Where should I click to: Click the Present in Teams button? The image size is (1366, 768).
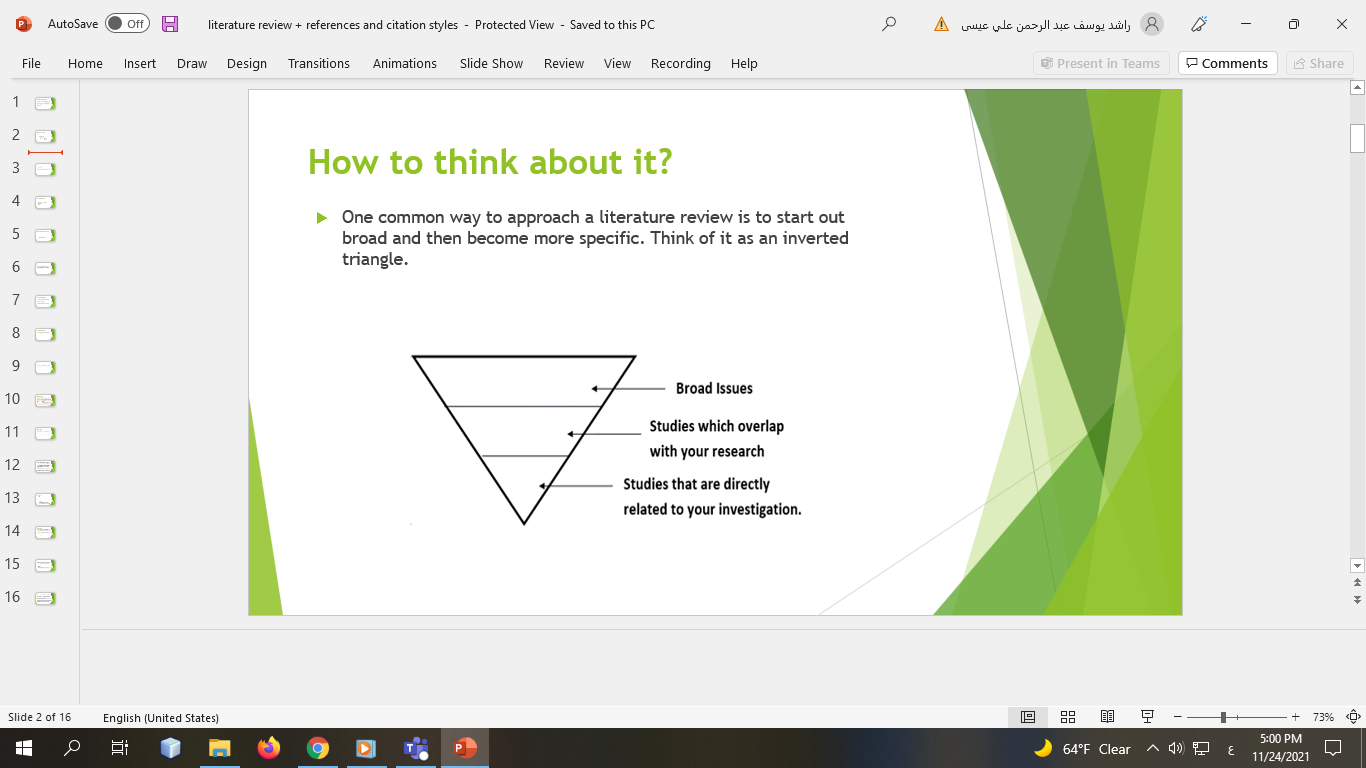(x=1100, y=63)
